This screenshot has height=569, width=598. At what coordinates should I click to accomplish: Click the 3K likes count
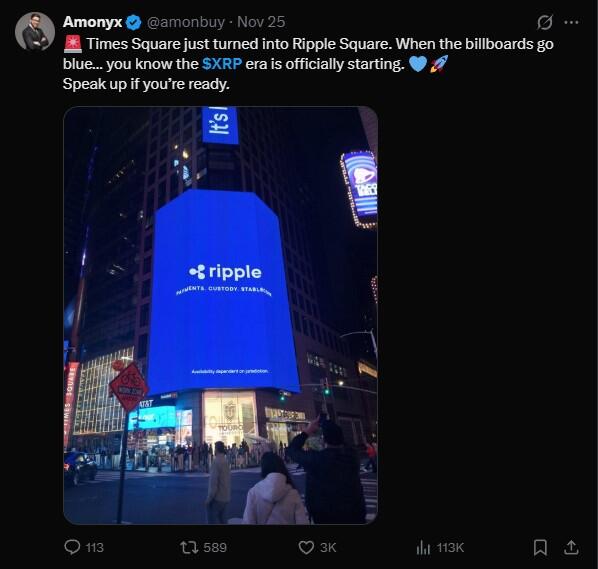[x=328, y=548]
